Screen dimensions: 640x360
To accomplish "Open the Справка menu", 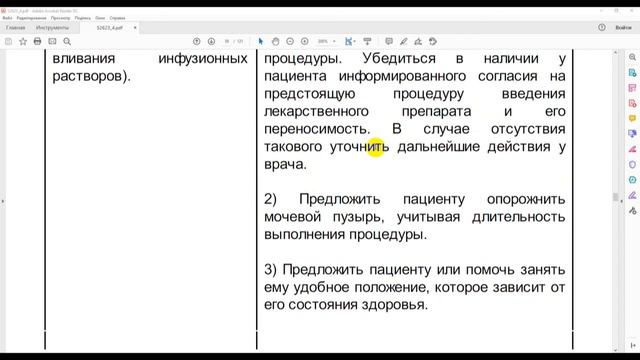I will (118, 18).
